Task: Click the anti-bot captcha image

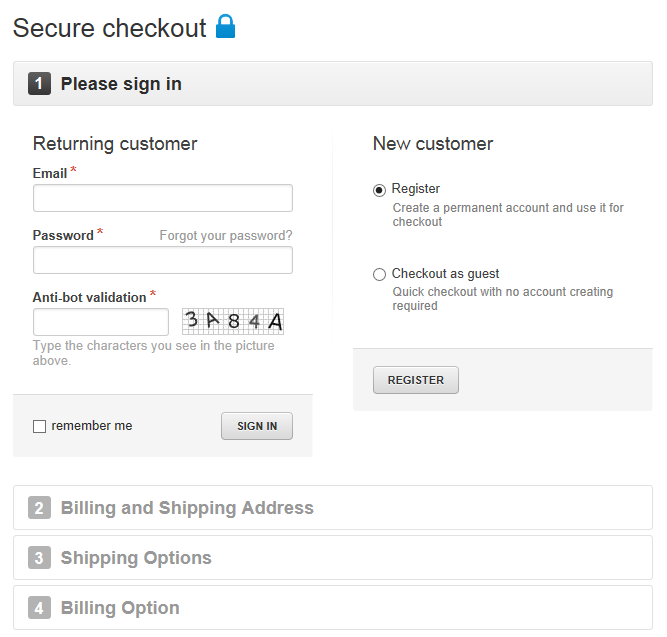Action: click(x=233, y=321)
